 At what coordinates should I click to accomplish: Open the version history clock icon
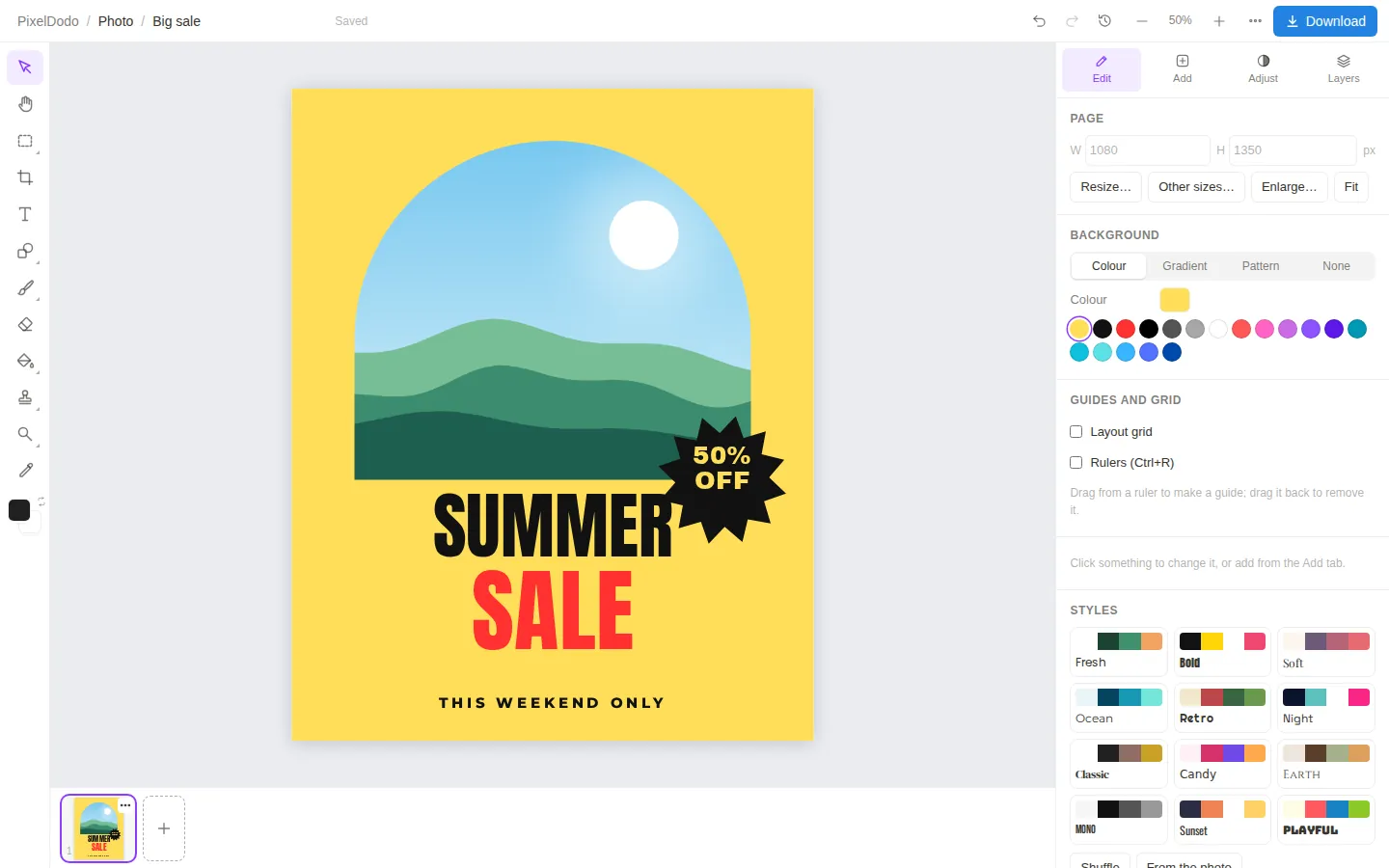coord(1105,21)
